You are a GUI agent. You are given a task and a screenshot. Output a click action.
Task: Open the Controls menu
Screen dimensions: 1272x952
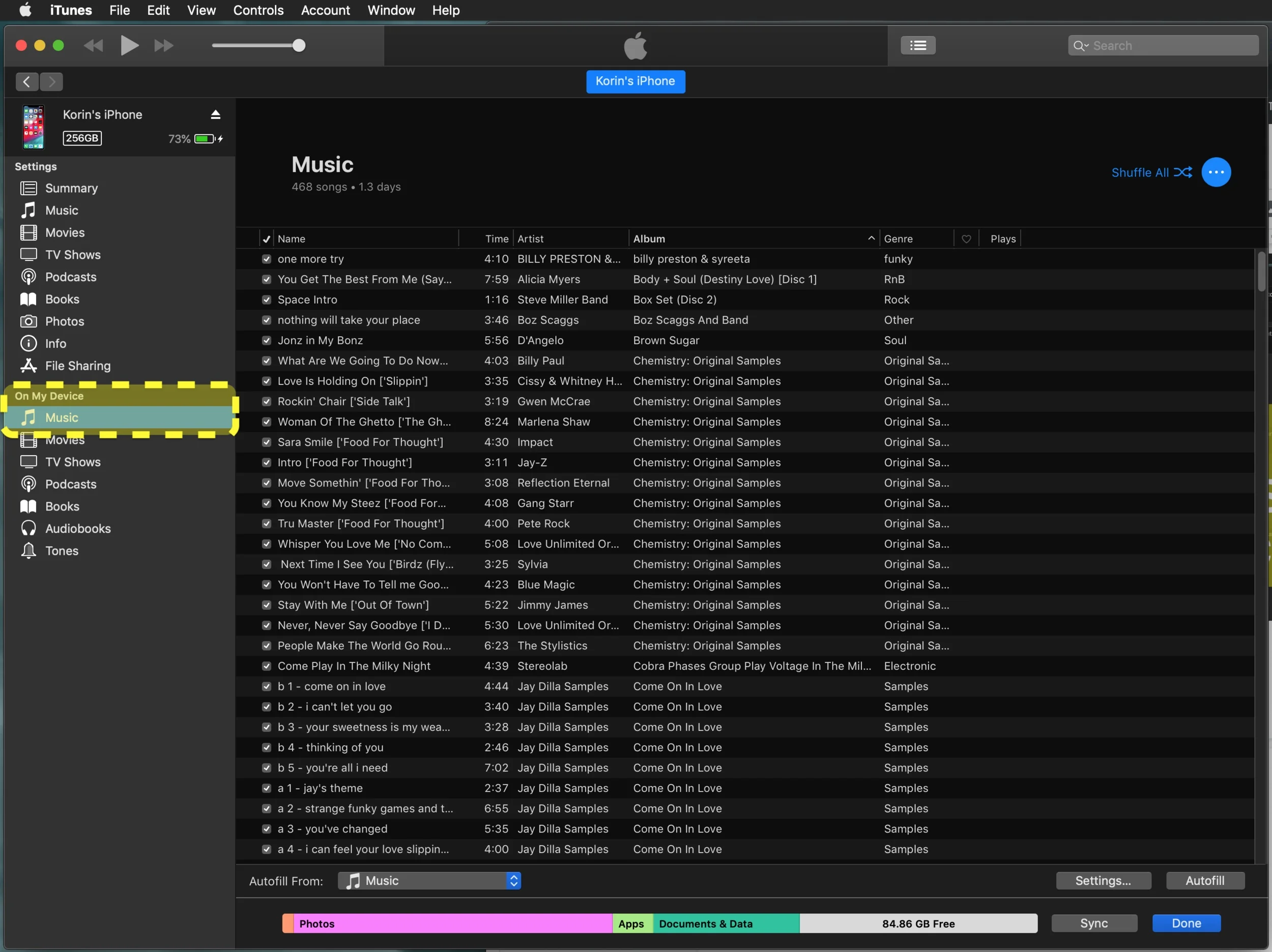257,10
